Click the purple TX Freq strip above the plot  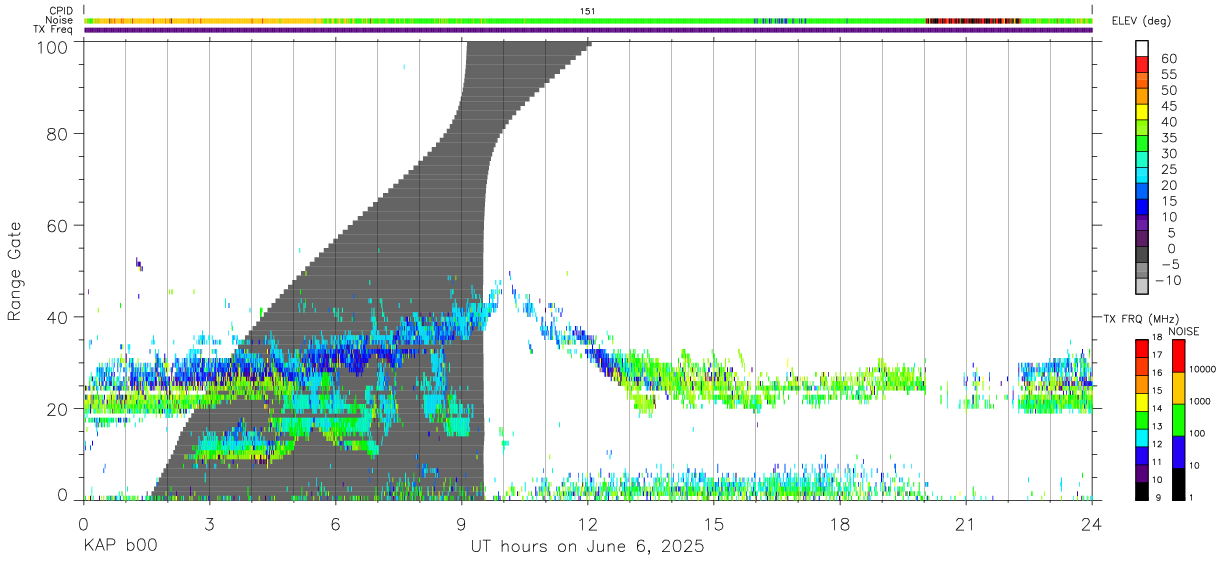pos(588,30)
